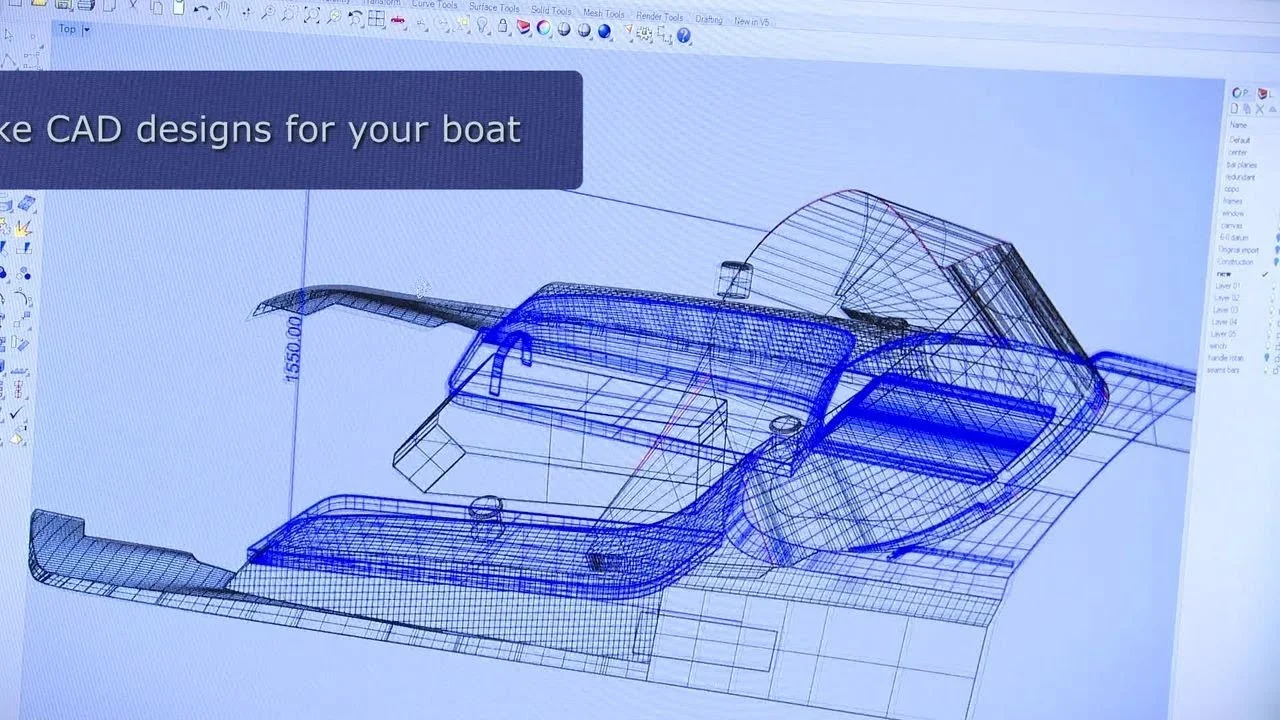Open the Render Tools tab

pyautogui.click(x=659, y=16)
